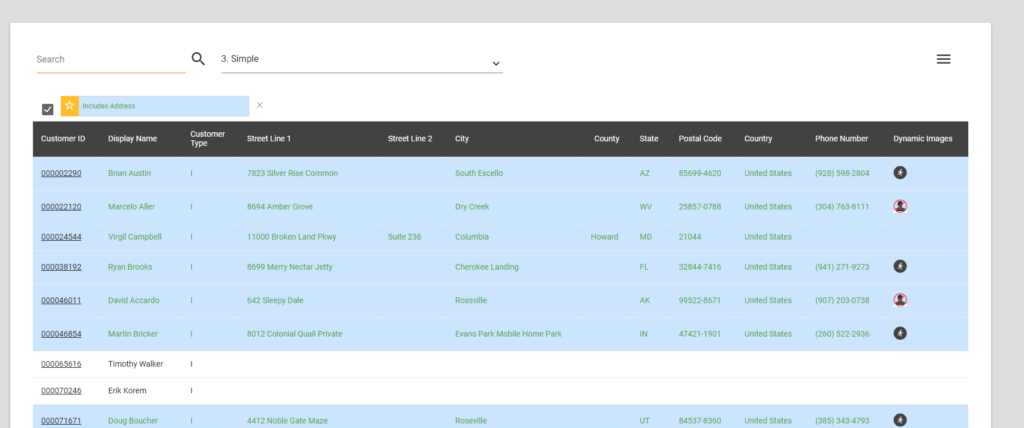Click the Postal Code column header

[x=700, y=139]
